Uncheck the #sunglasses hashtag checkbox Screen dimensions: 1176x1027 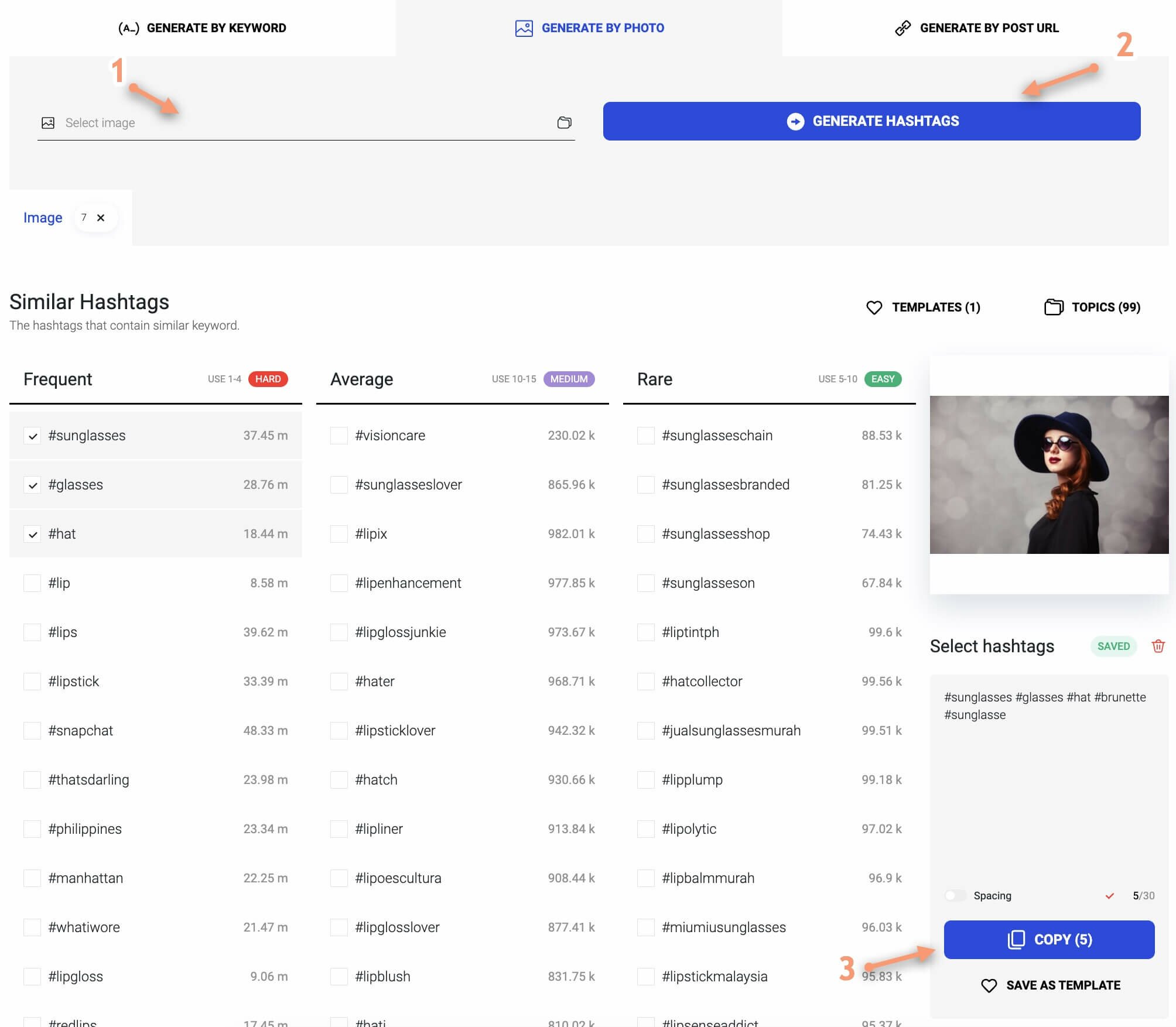point(32,436)
